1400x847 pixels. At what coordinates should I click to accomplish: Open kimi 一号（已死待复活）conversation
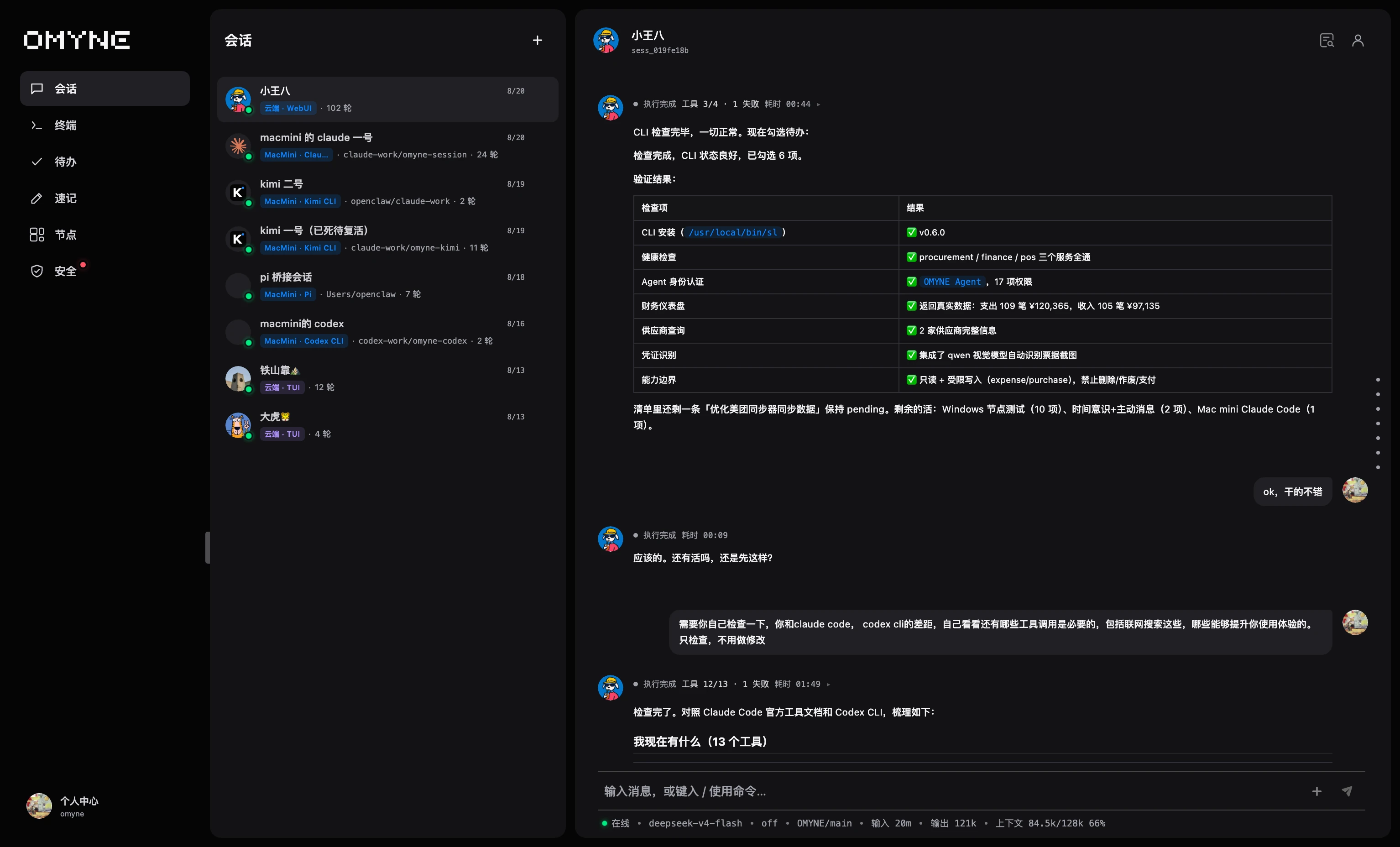tap(387, 239)
